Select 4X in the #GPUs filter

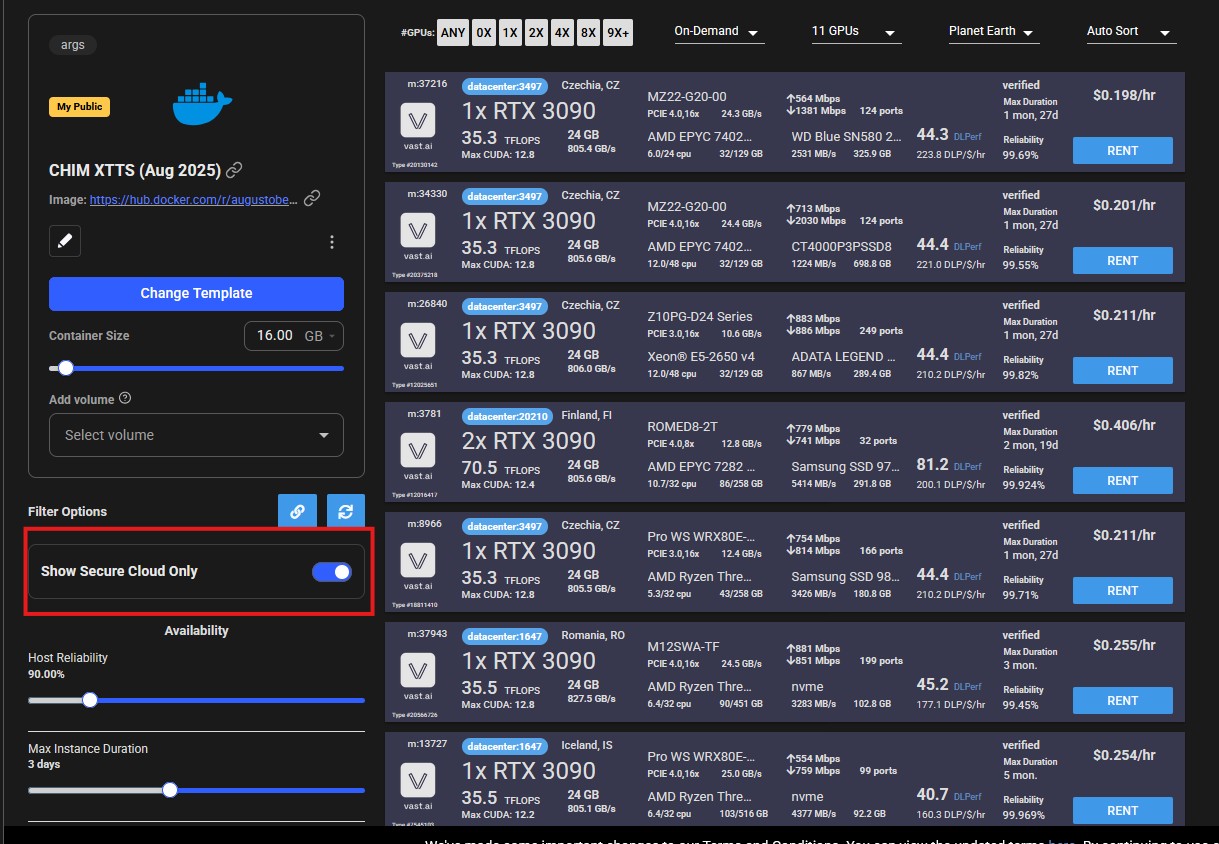tap(562, 32)
